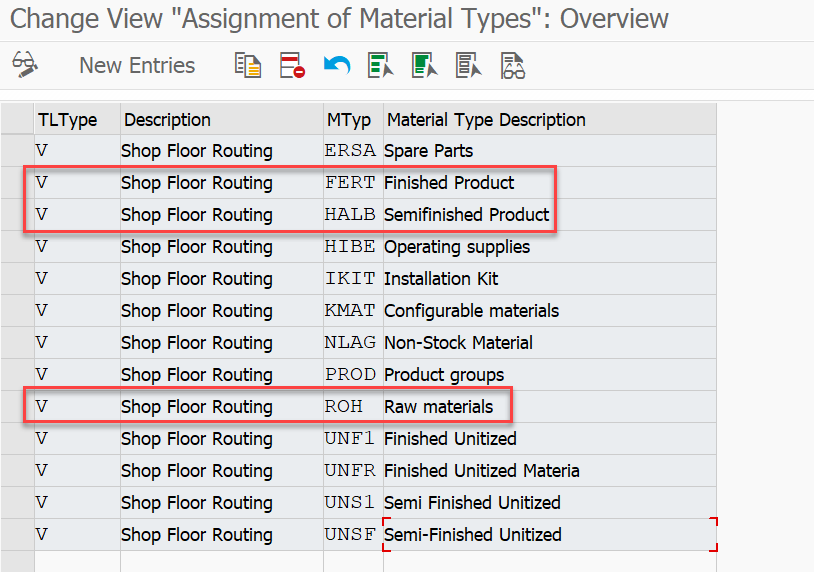Click the Delete entry icon
814x572 pixels.
(292, 65)
